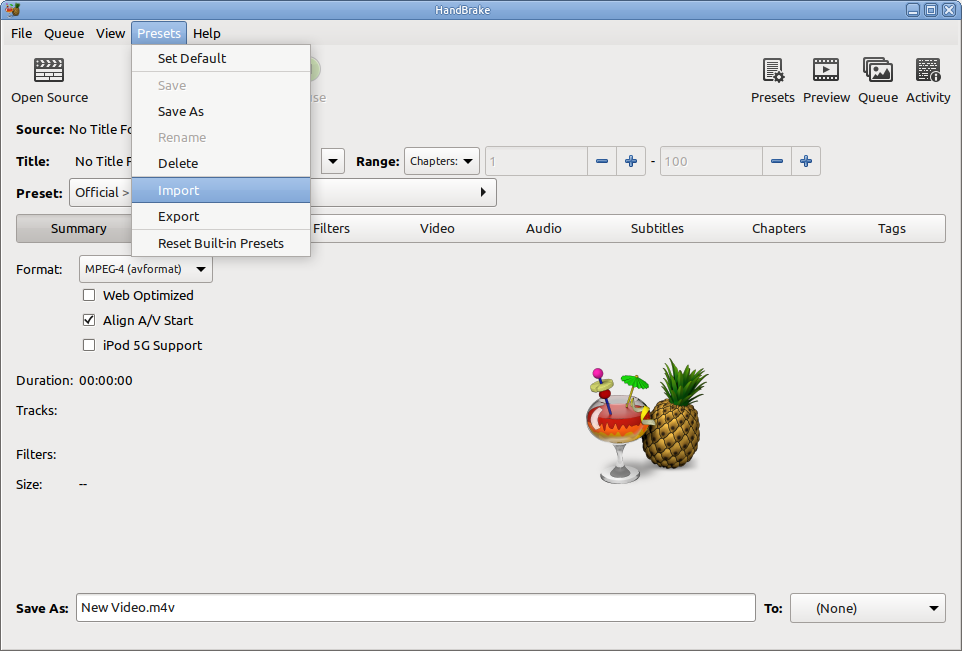Click the Save As filename field
The image size is (962, 651).
(415, 608)
